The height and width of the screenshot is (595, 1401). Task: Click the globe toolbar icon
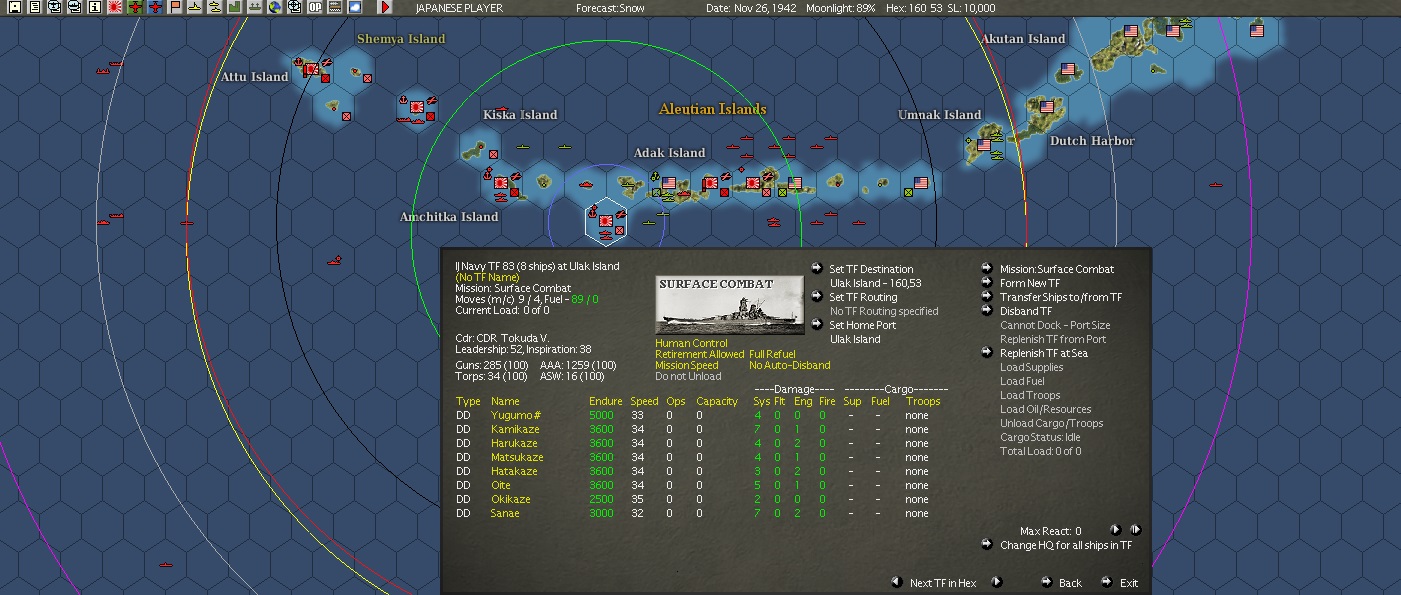(x=274, y=7)
